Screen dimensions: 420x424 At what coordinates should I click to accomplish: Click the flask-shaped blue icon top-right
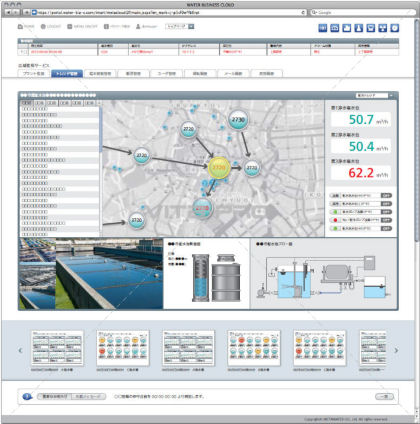[359, 28]
